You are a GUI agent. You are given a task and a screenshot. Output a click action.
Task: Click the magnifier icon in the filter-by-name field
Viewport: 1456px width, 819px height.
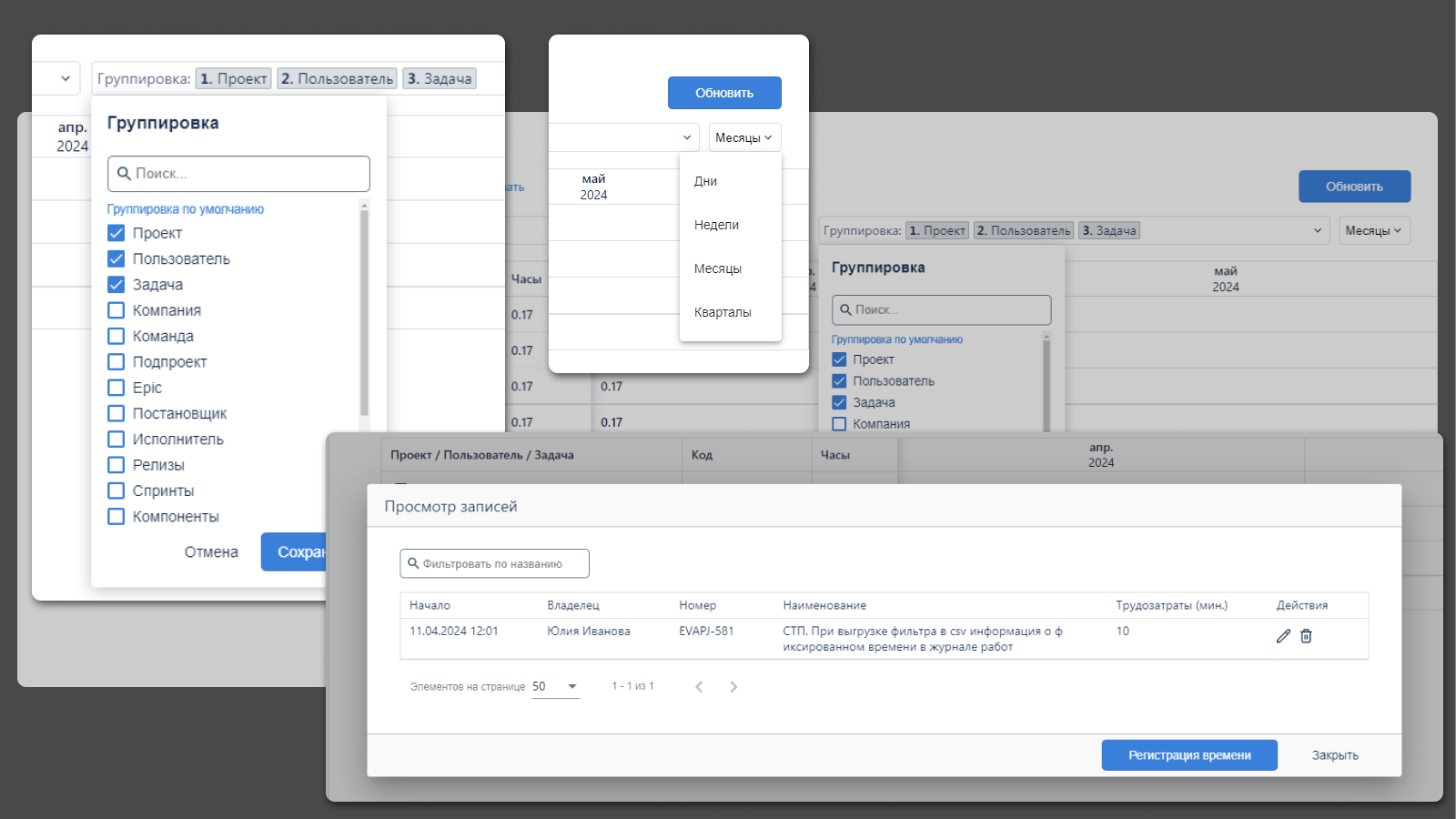pyautogui.click(x=413, y=563)
